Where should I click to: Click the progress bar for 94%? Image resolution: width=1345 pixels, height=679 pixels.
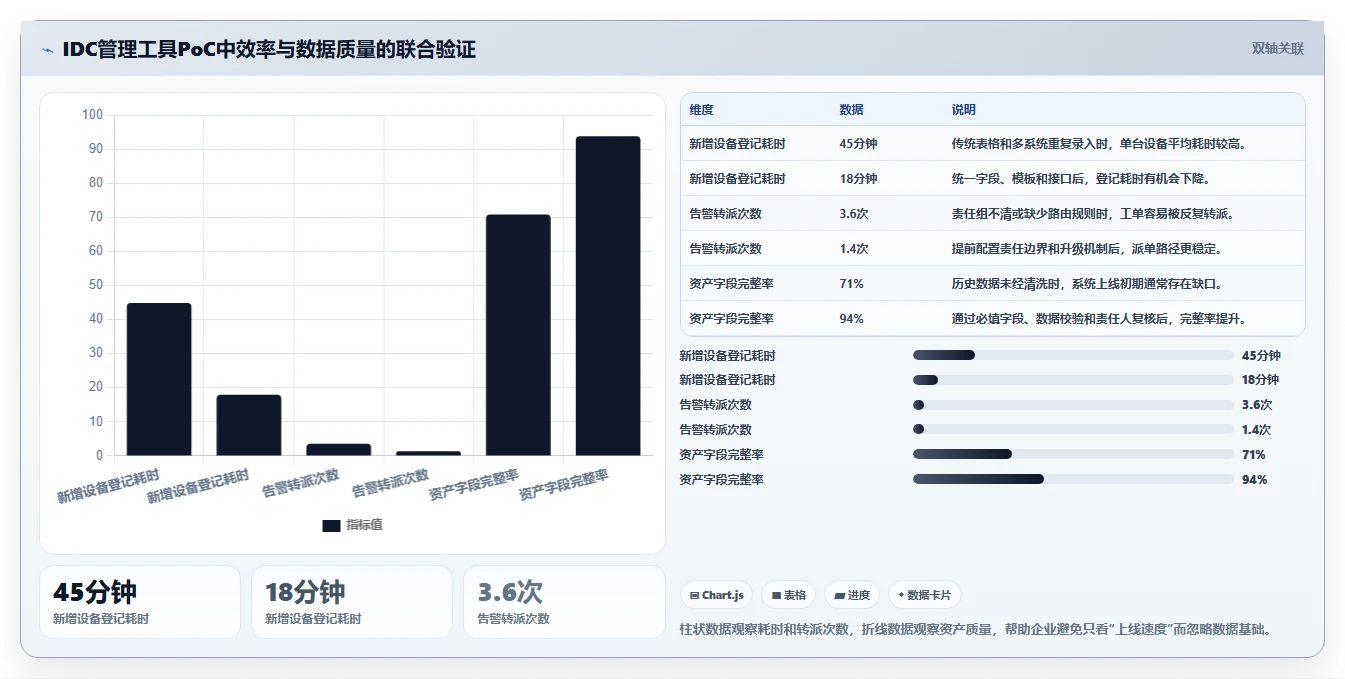coord(1073,480)
